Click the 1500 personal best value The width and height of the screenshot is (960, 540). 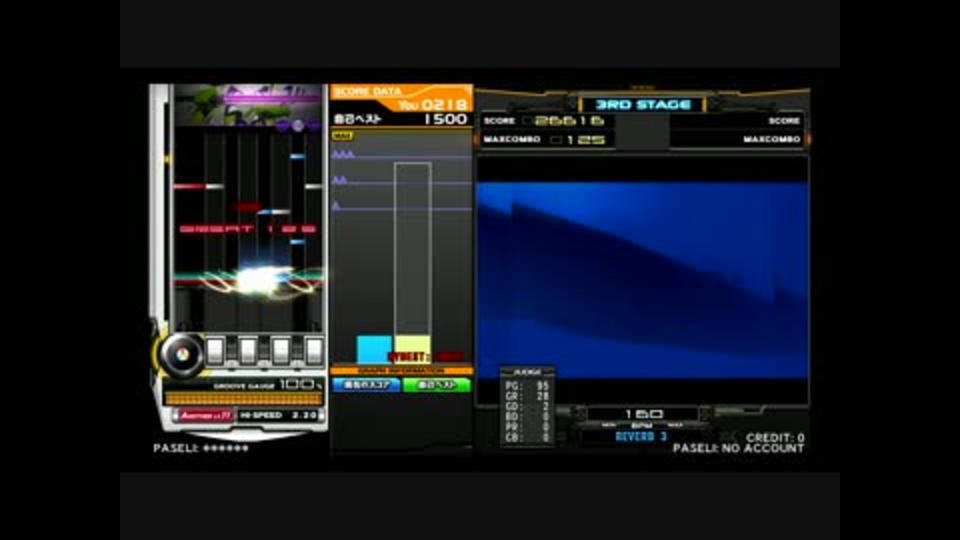point(445,119)
